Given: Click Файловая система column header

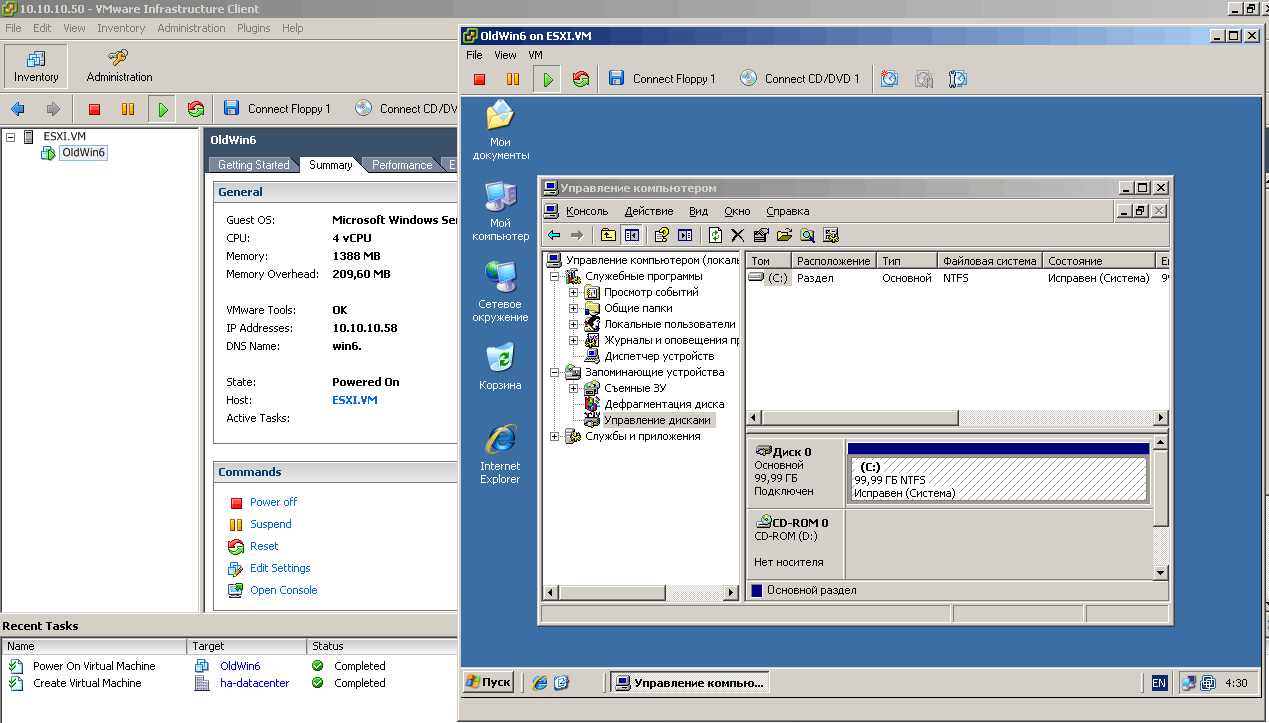Looking at the screenshot, I should pos(990,261).
